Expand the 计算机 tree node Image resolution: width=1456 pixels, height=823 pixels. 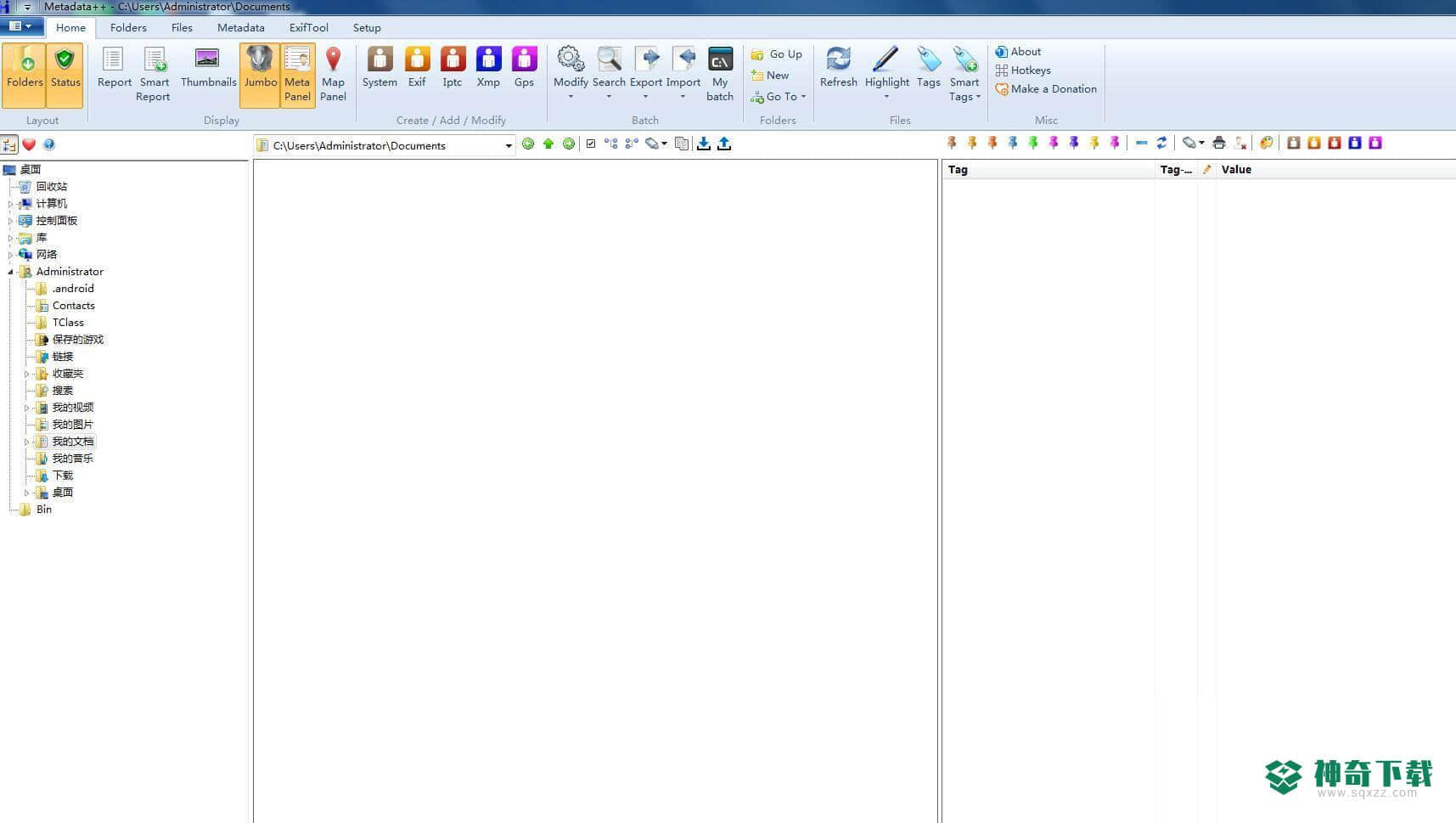tap(11, 204)
